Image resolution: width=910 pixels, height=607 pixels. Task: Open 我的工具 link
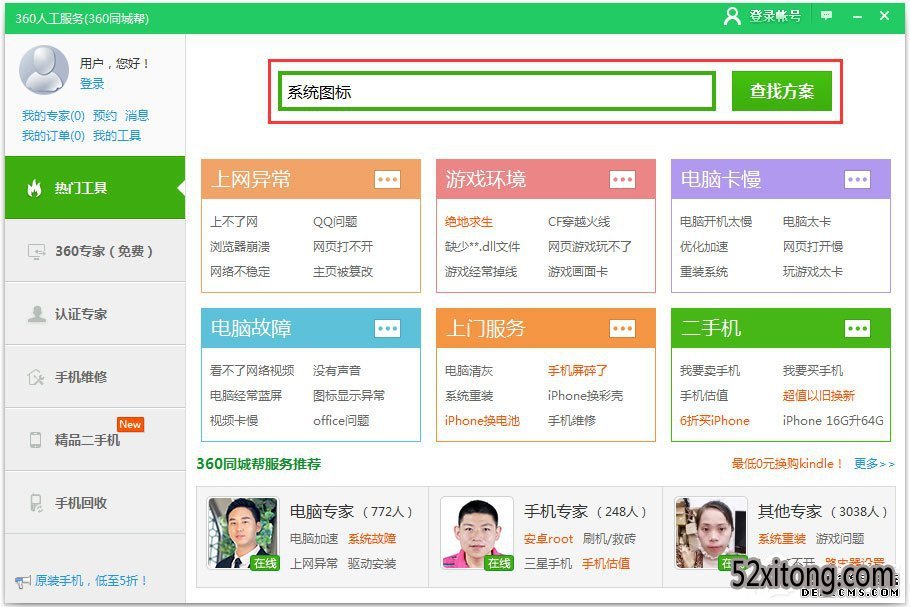(x=117, y=136)
